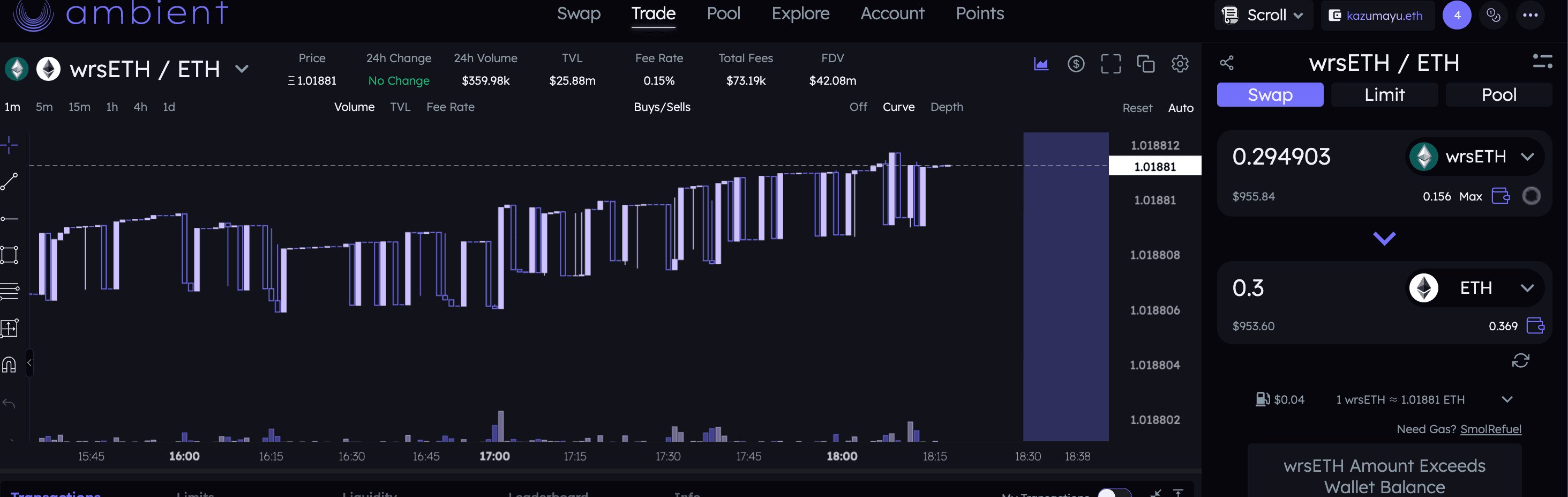Open the SmolRefuel link
1568x497 pixels.
pyautogui.click(x=1490, y=429)
